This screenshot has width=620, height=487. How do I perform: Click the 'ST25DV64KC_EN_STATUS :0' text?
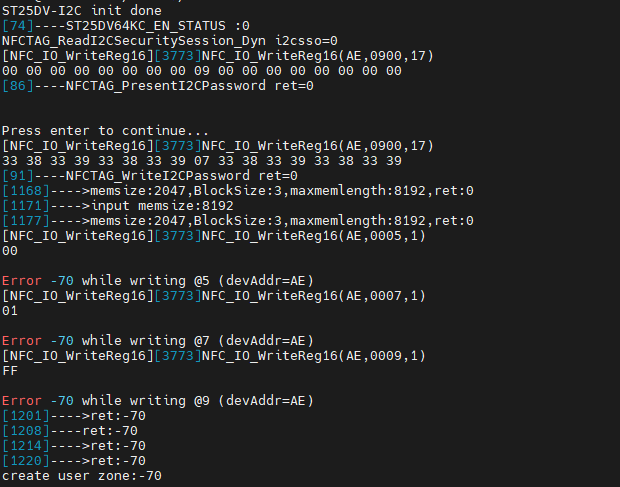158,26
